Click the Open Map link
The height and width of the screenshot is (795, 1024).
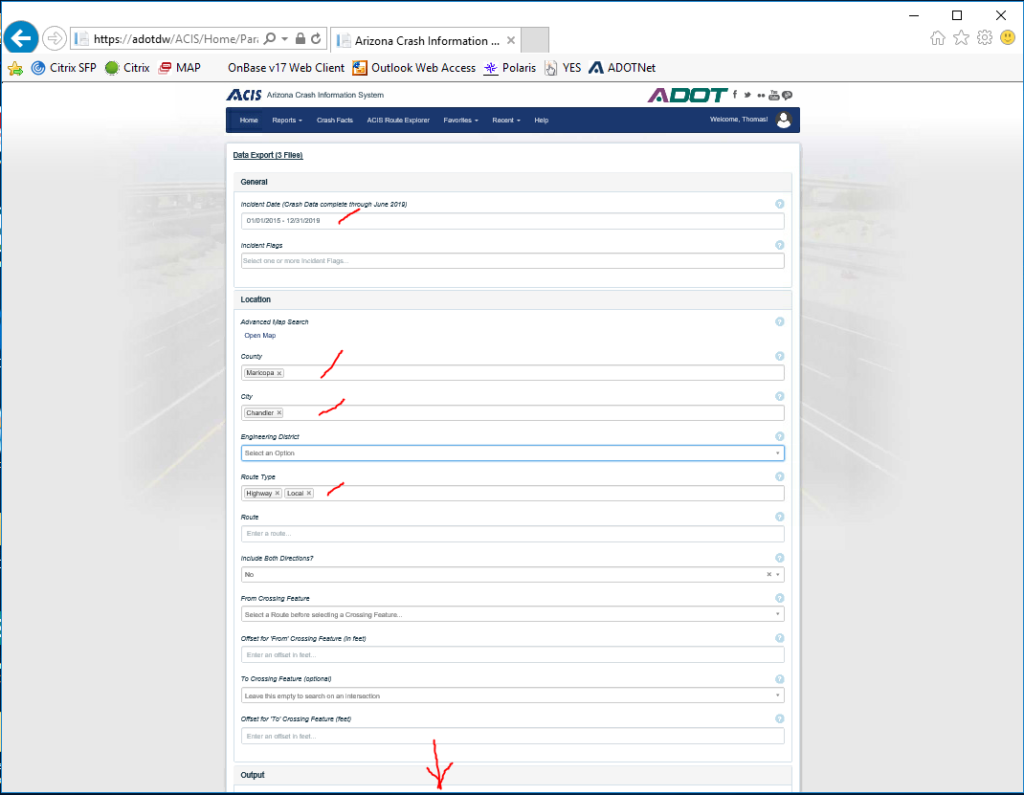(x=258, y=335)
